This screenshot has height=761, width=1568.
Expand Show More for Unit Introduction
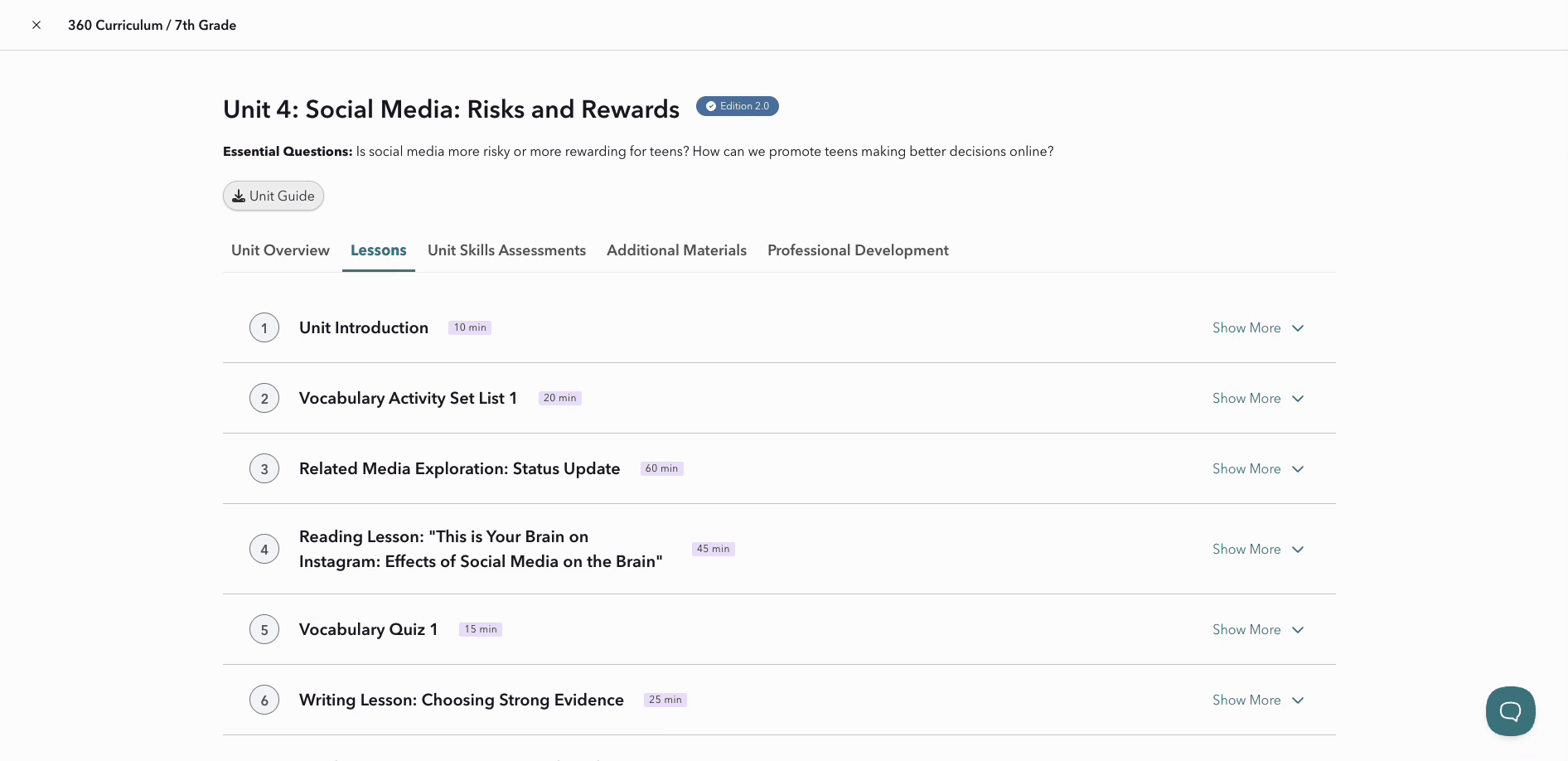tap(1258, 328)
